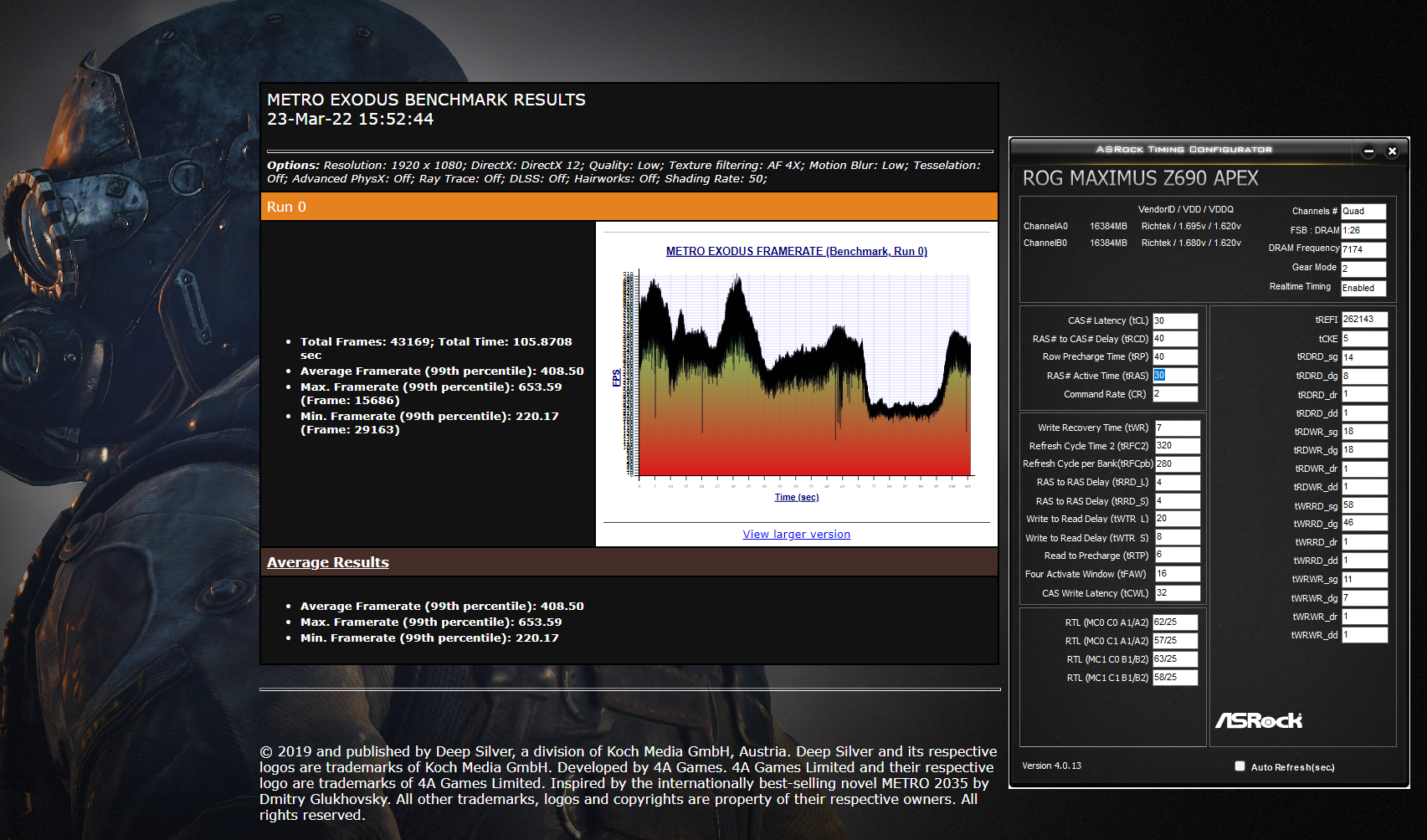Toggle the Auto Refresh(sec) checkbox
The image size is (1427, 840).
point(1240,766)
